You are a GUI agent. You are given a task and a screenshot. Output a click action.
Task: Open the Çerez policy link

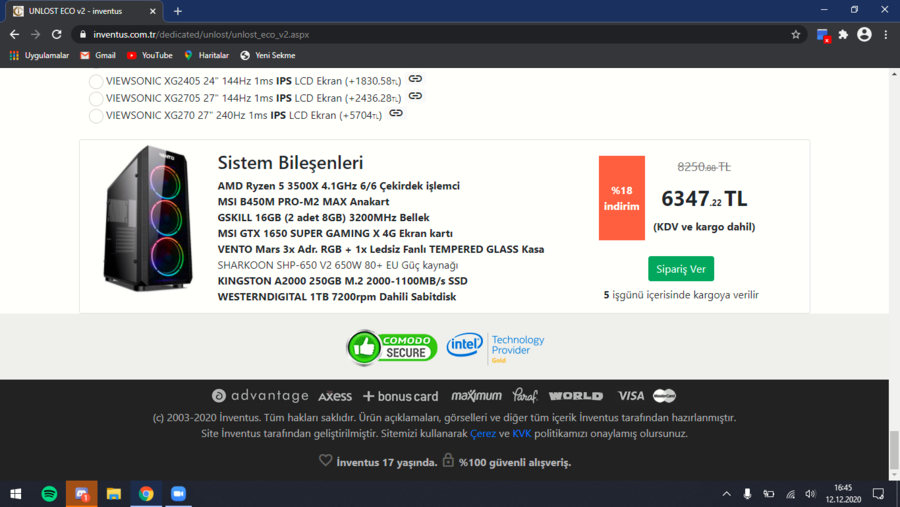tap(483, 434)
